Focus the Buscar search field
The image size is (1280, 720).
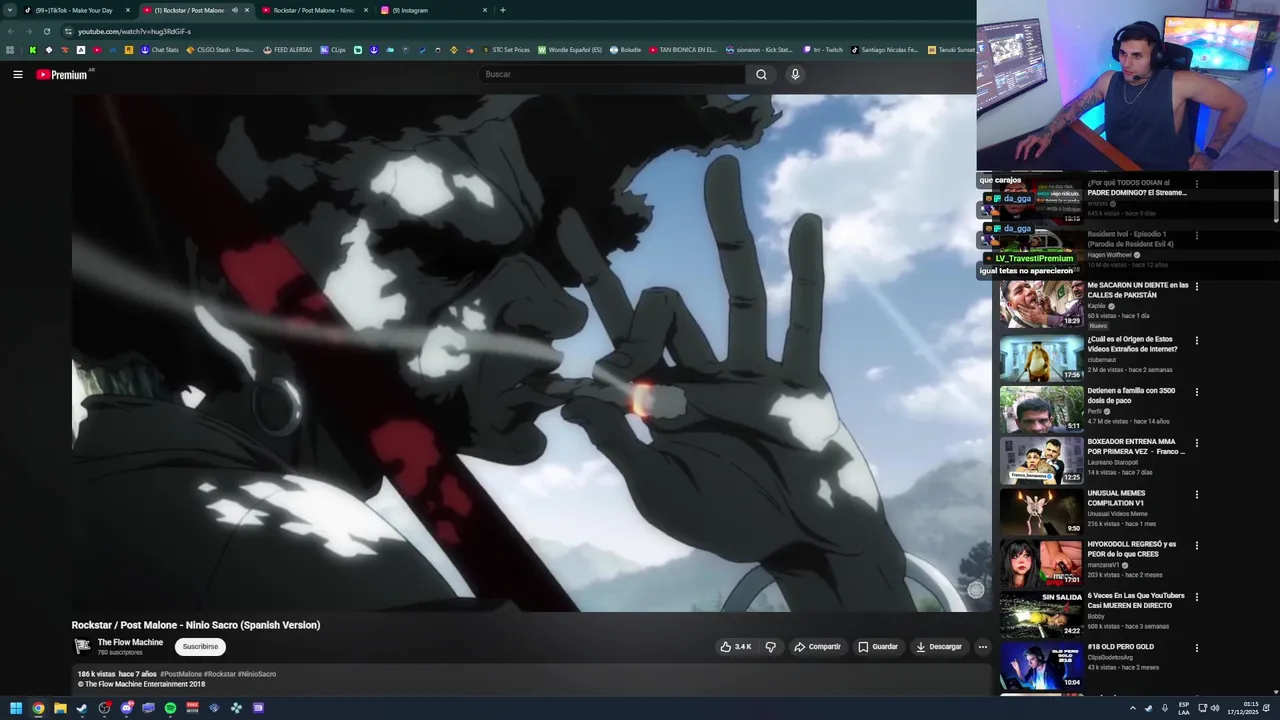click(x=612, y=74)
